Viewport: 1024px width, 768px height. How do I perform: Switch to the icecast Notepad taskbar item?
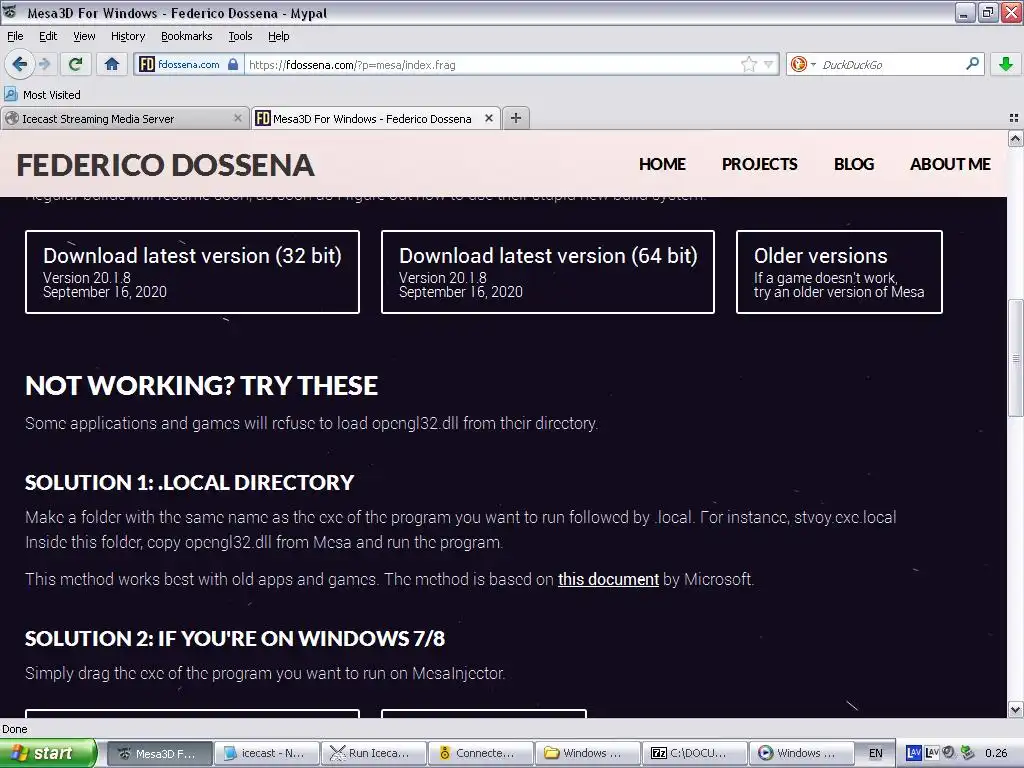266,753
